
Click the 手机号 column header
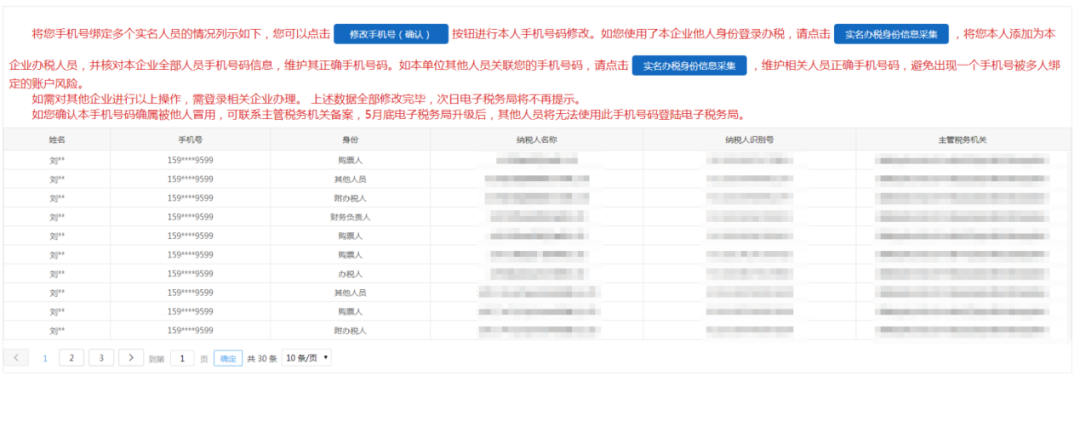[190, 140]
